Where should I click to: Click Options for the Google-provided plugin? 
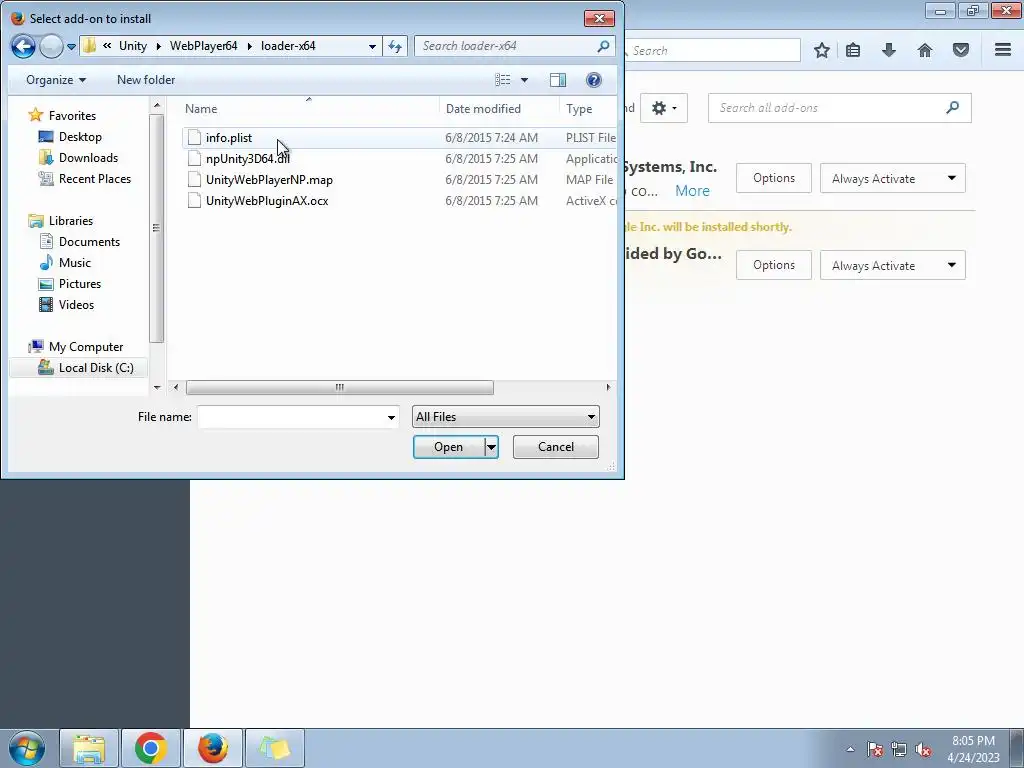[774, 264]
